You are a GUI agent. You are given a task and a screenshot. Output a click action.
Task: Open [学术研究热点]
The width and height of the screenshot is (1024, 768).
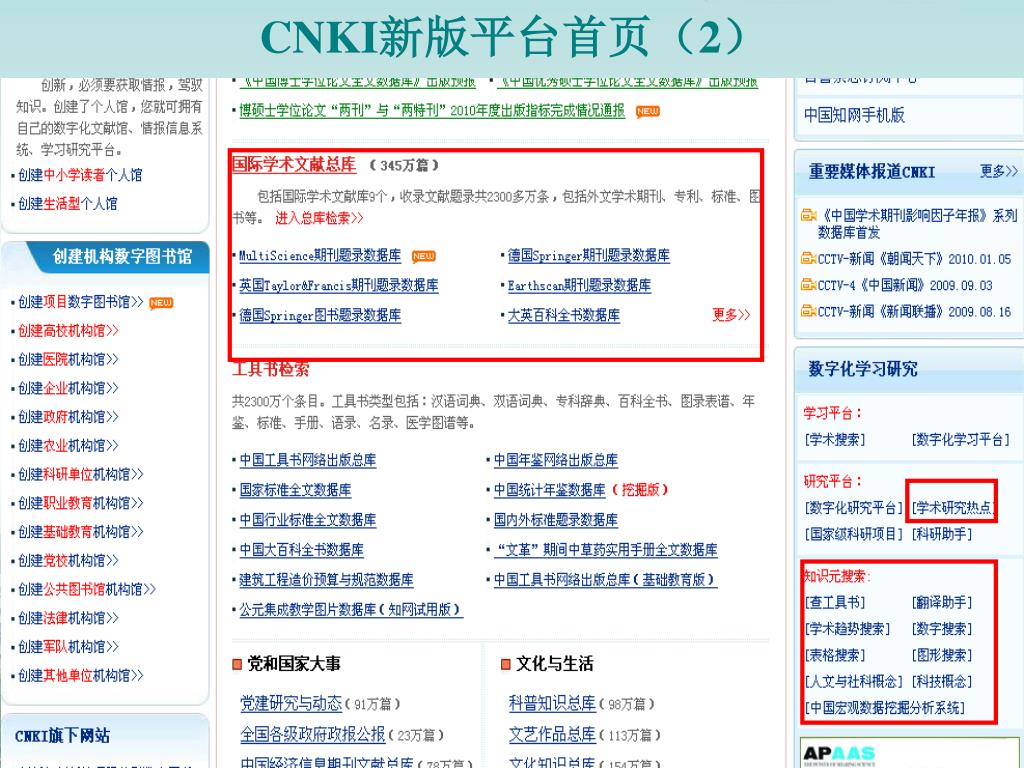click(x=953, y=508)
